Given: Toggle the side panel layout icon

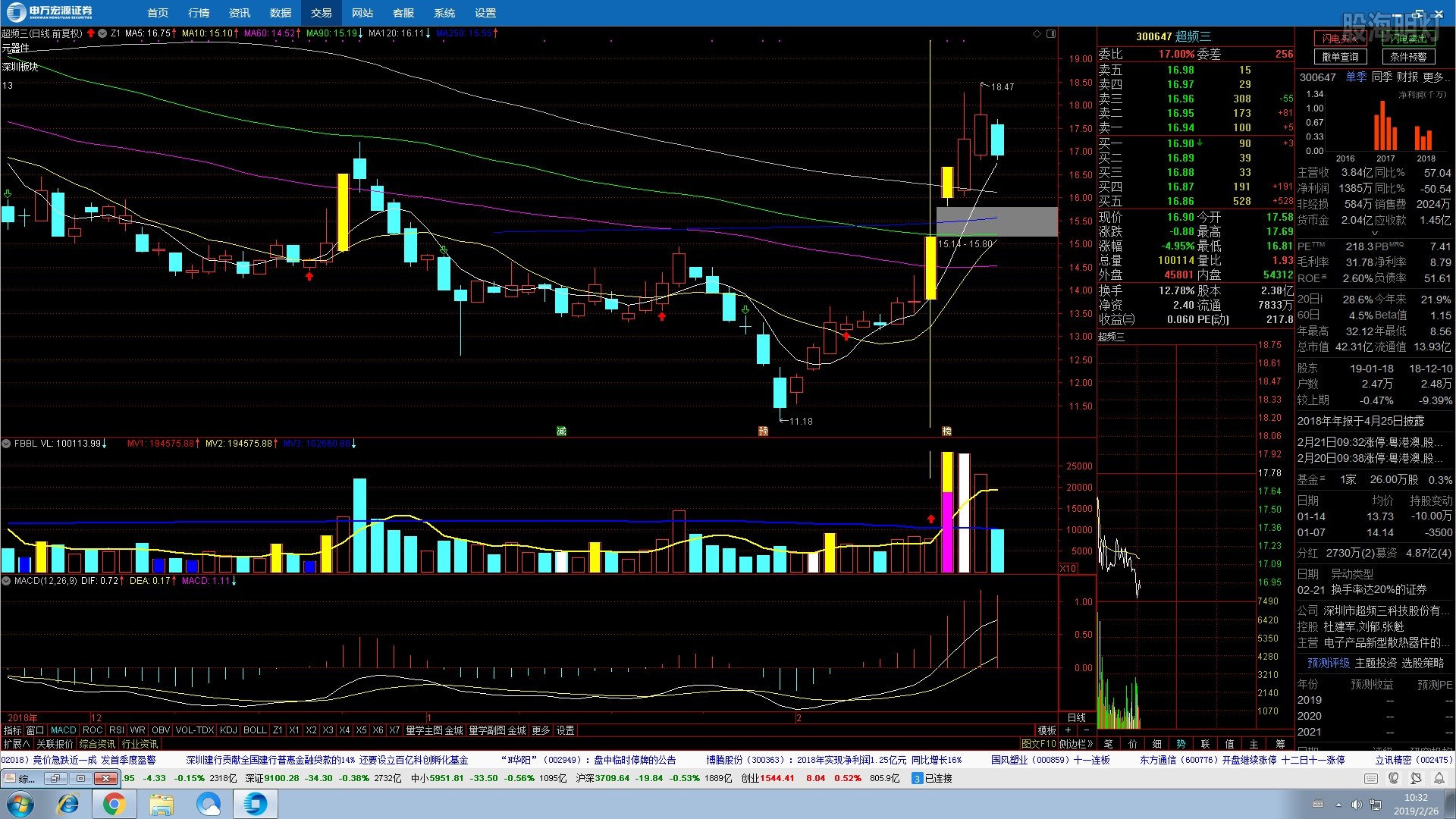Looking at the screenshot, I should [x=1051, y=33].
